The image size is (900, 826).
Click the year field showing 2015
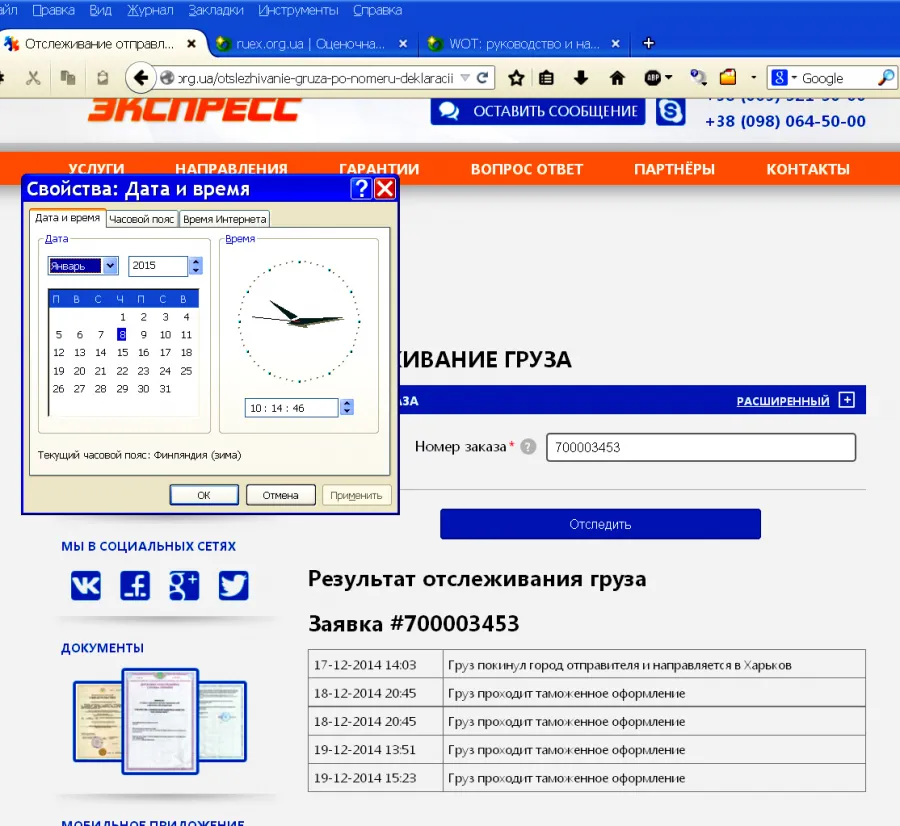coord(158,266)
